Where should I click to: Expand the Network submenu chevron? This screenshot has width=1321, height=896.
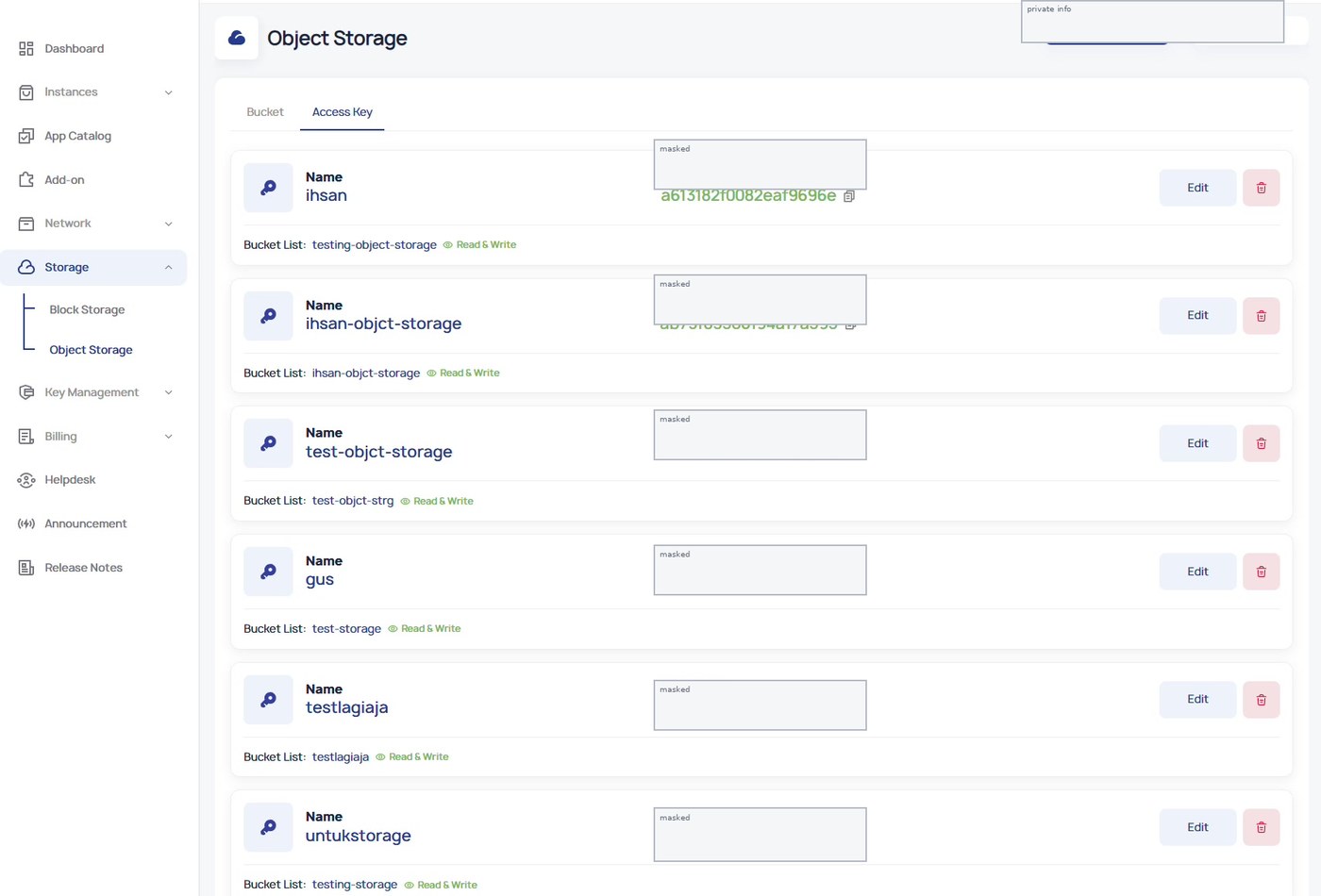coord(169,224)
